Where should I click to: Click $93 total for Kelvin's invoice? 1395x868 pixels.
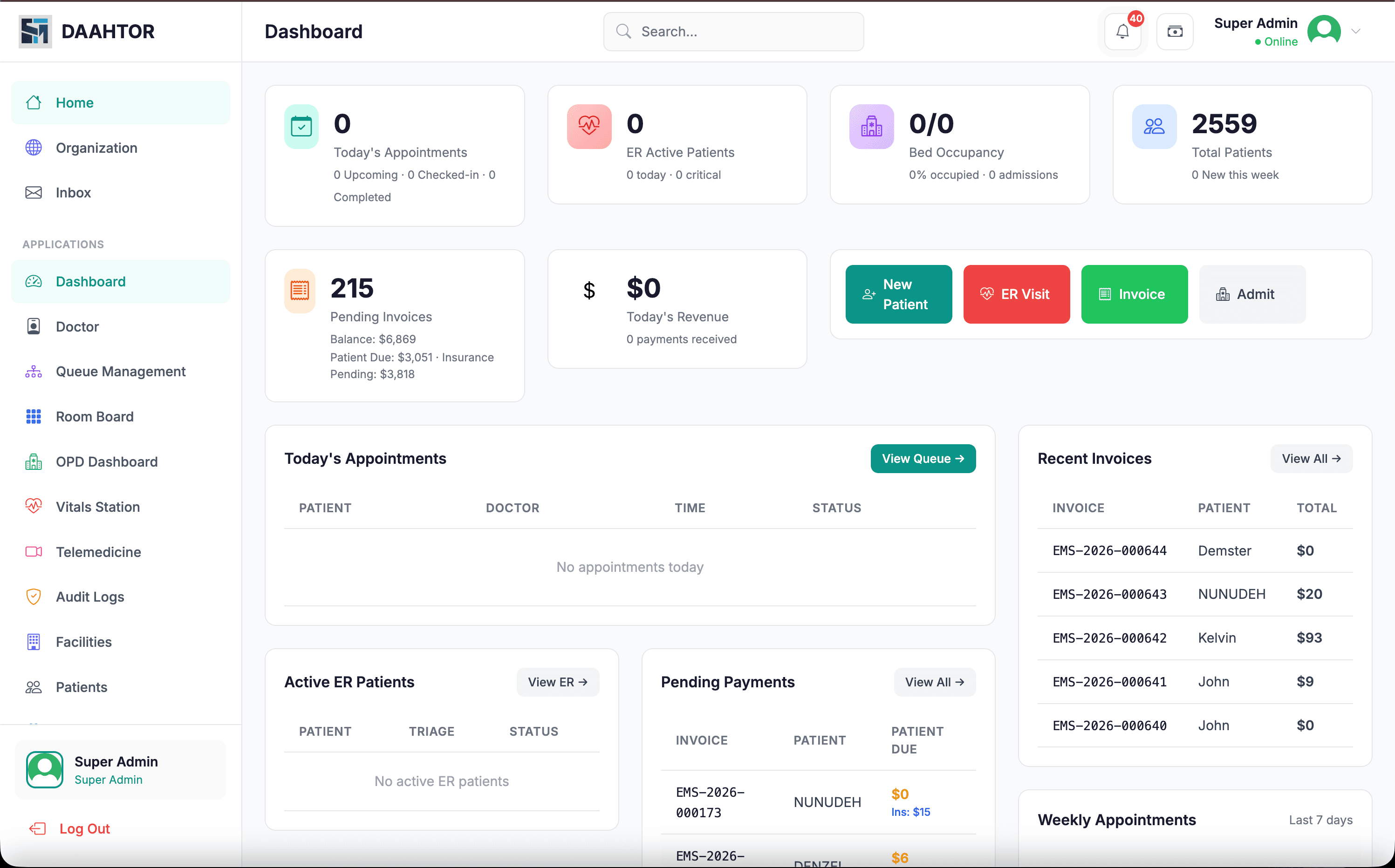tap(1309, 638)
